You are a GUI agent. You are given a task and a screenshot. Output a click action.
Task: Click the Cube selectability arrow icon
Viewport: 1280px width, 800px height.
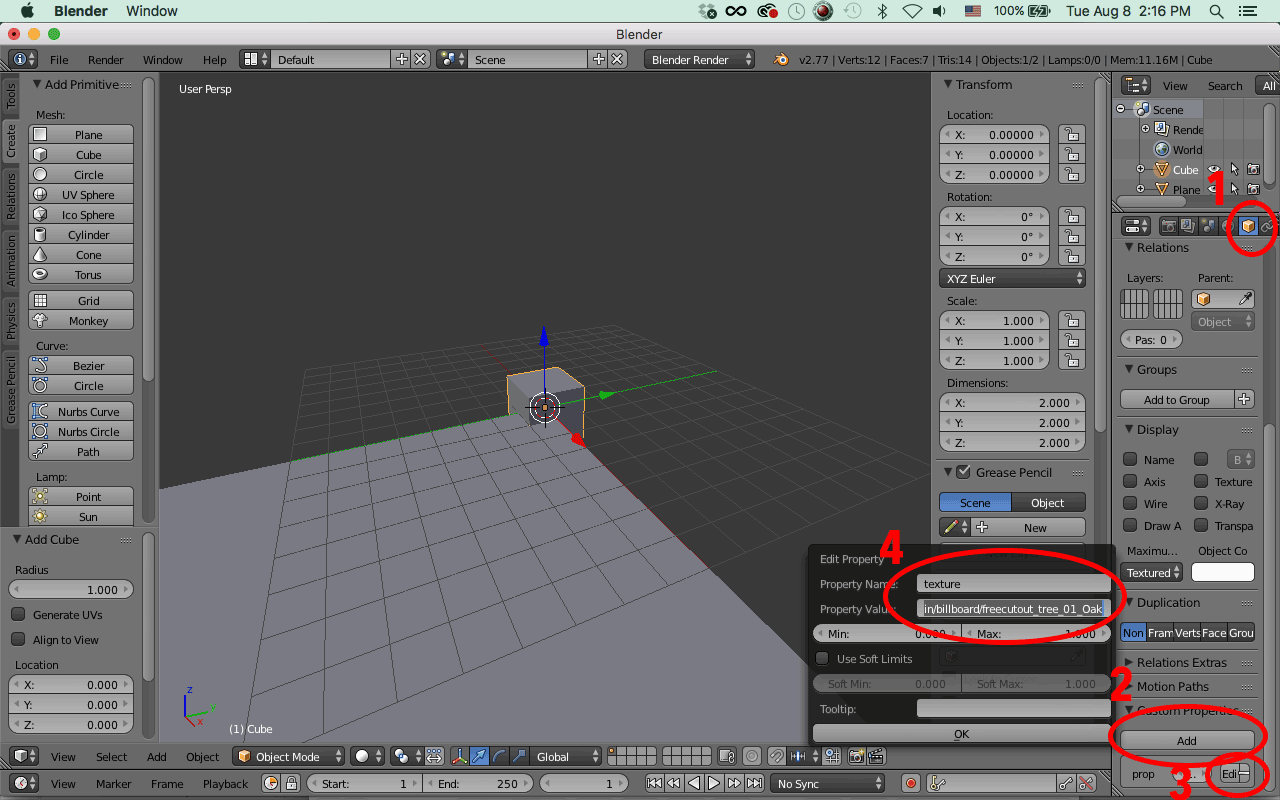1234,169
